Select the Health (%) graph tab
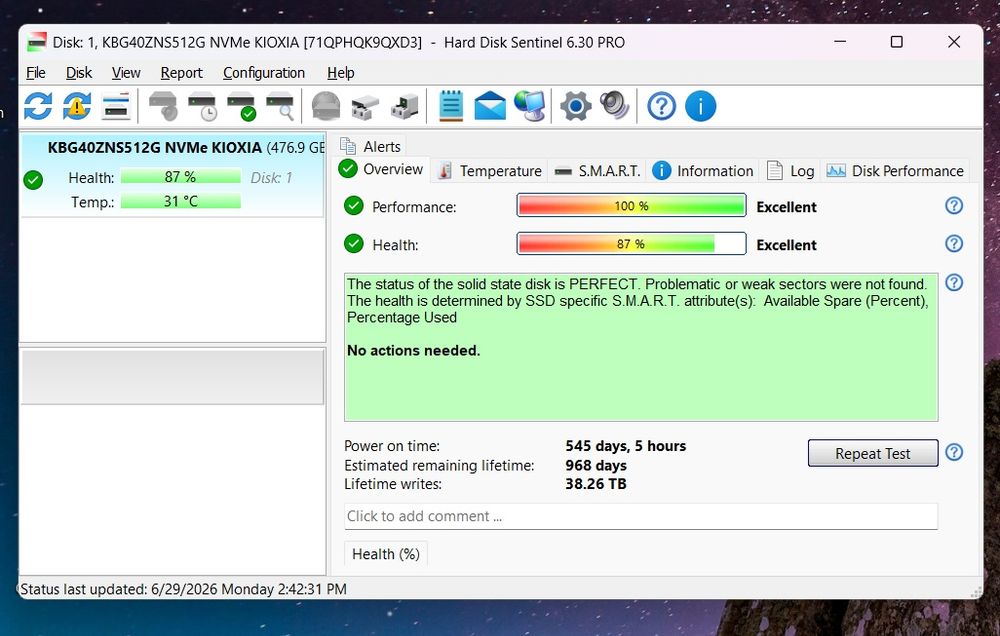 pos(386,554)
